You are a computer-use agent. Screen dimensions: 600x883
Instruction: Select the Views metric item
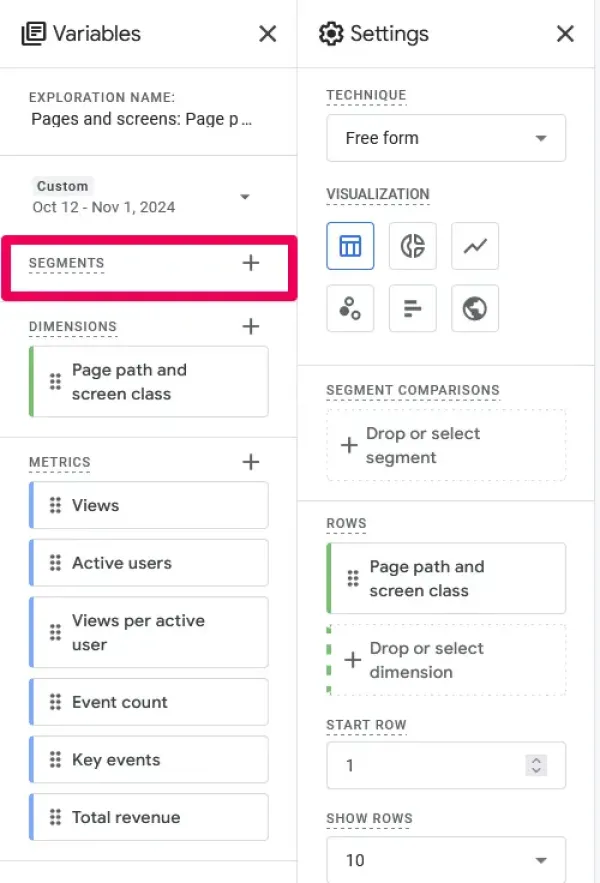coord(149,505)
